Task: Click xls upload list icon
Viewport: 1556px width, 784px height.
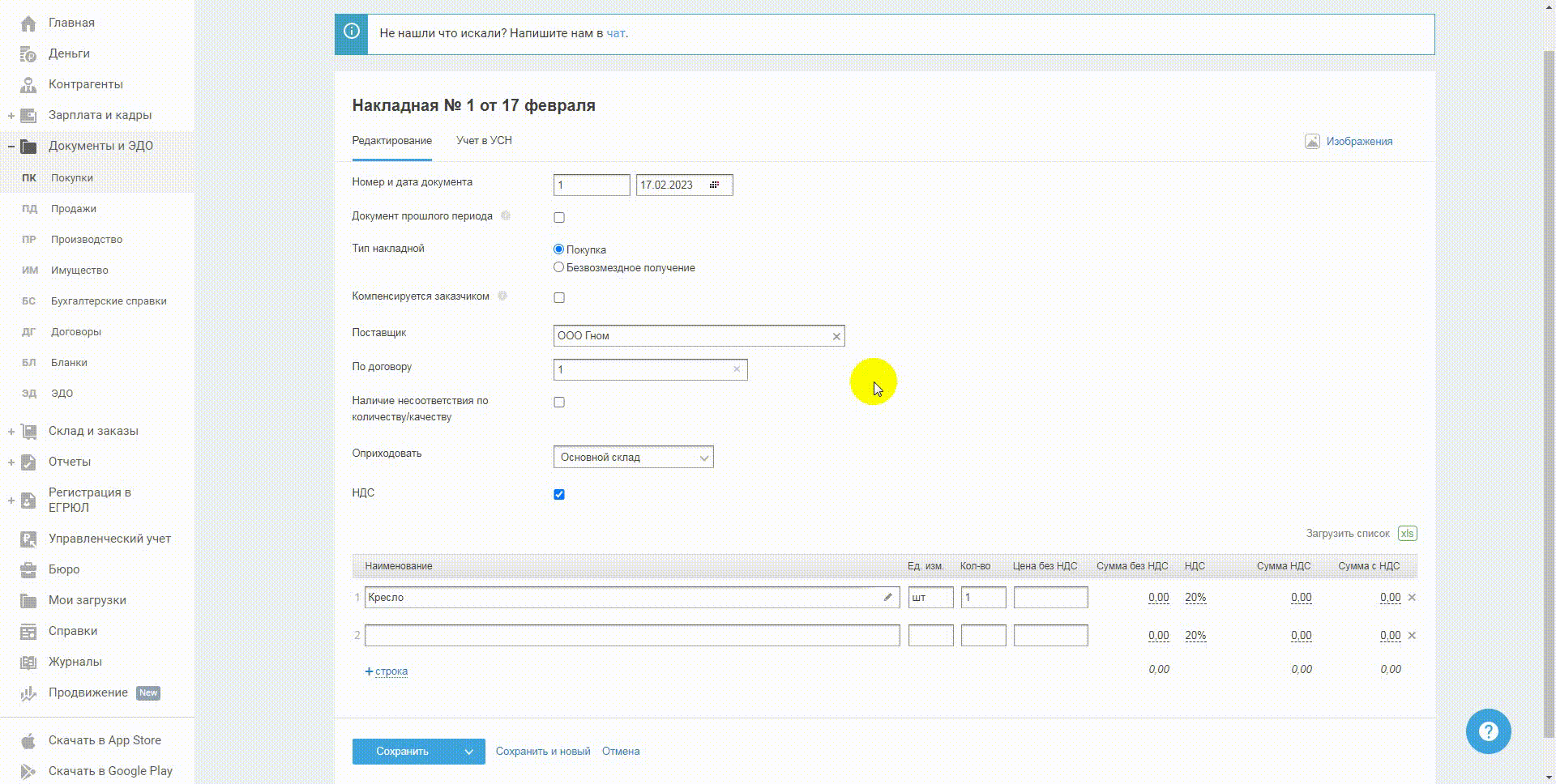Action: pyautogui.click(x=1407, y=534)
